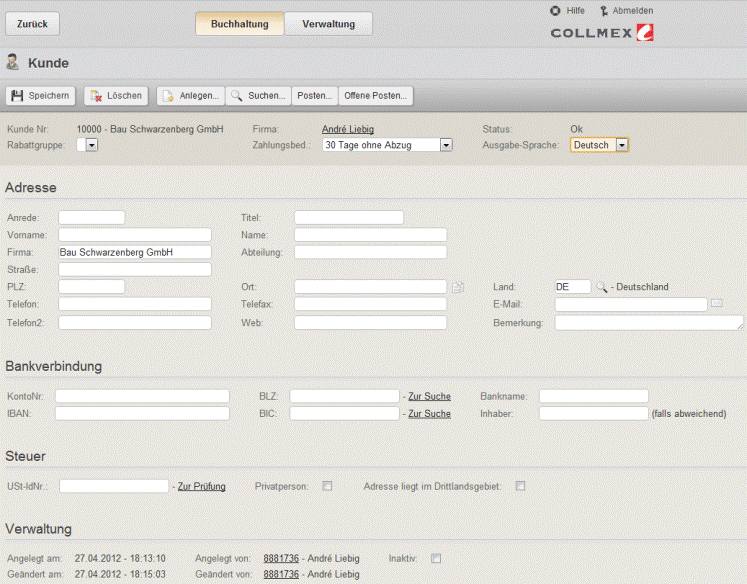747x584 pixels.
Task: Open 8881736 link beside Geändert von
Action: (x=281, y=574)
